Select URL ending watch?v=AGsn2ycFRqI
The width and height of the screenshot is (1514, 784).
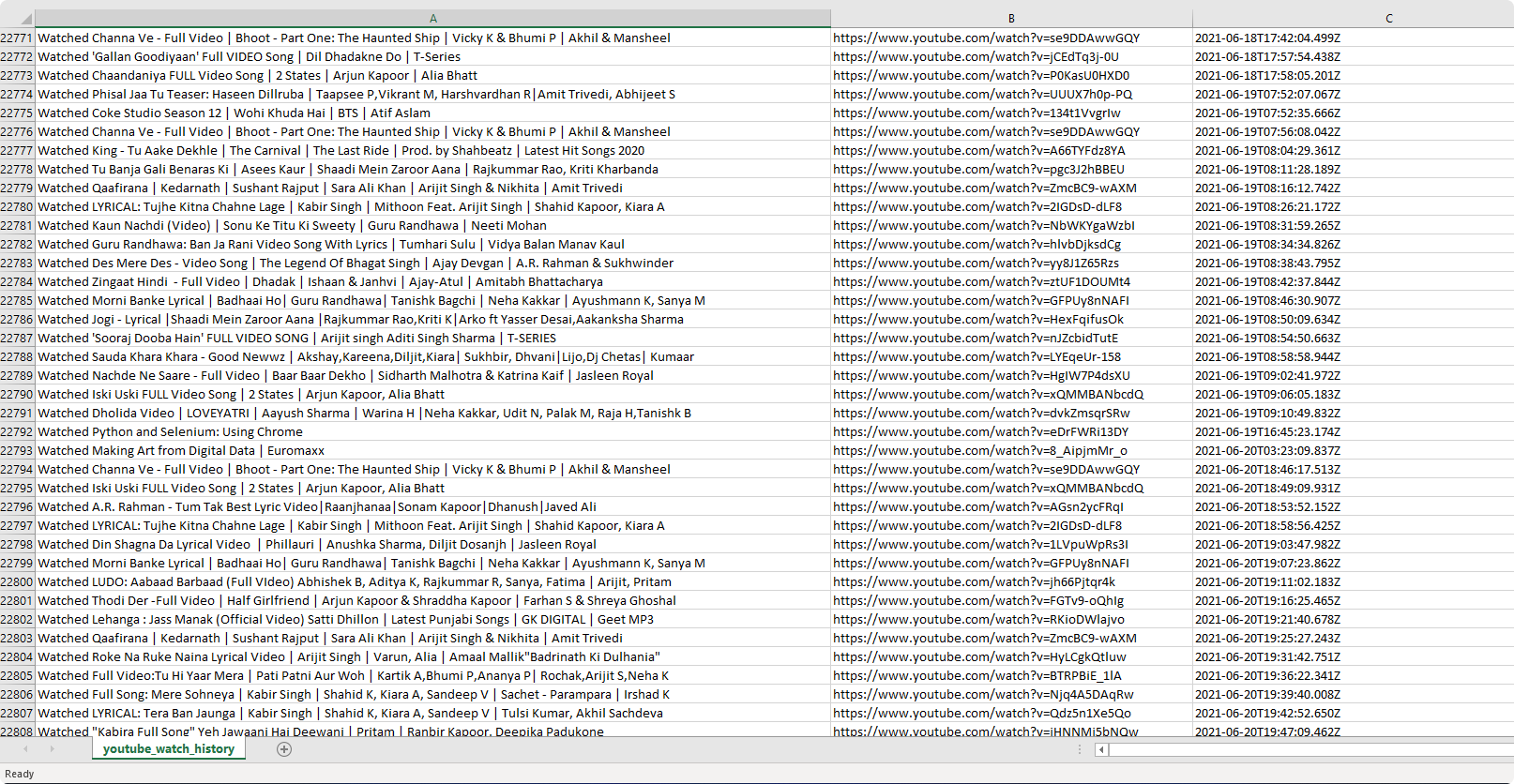pos(1011,506)
